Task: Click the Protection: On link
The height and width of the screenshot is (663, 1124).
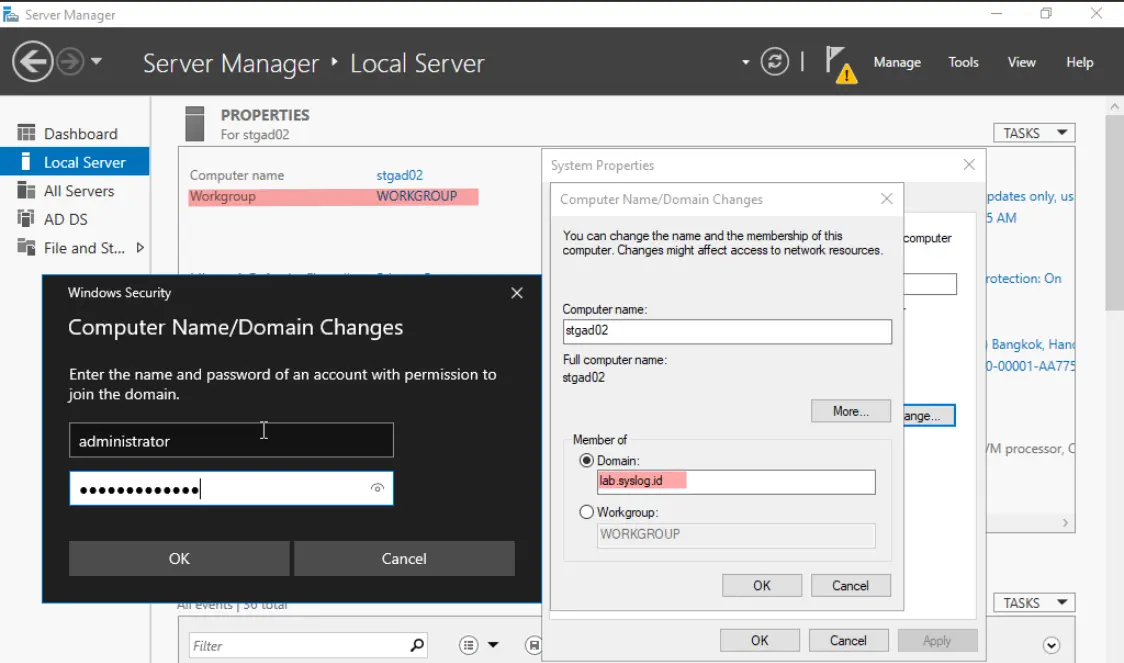Action: click(x=1024, y=279)
